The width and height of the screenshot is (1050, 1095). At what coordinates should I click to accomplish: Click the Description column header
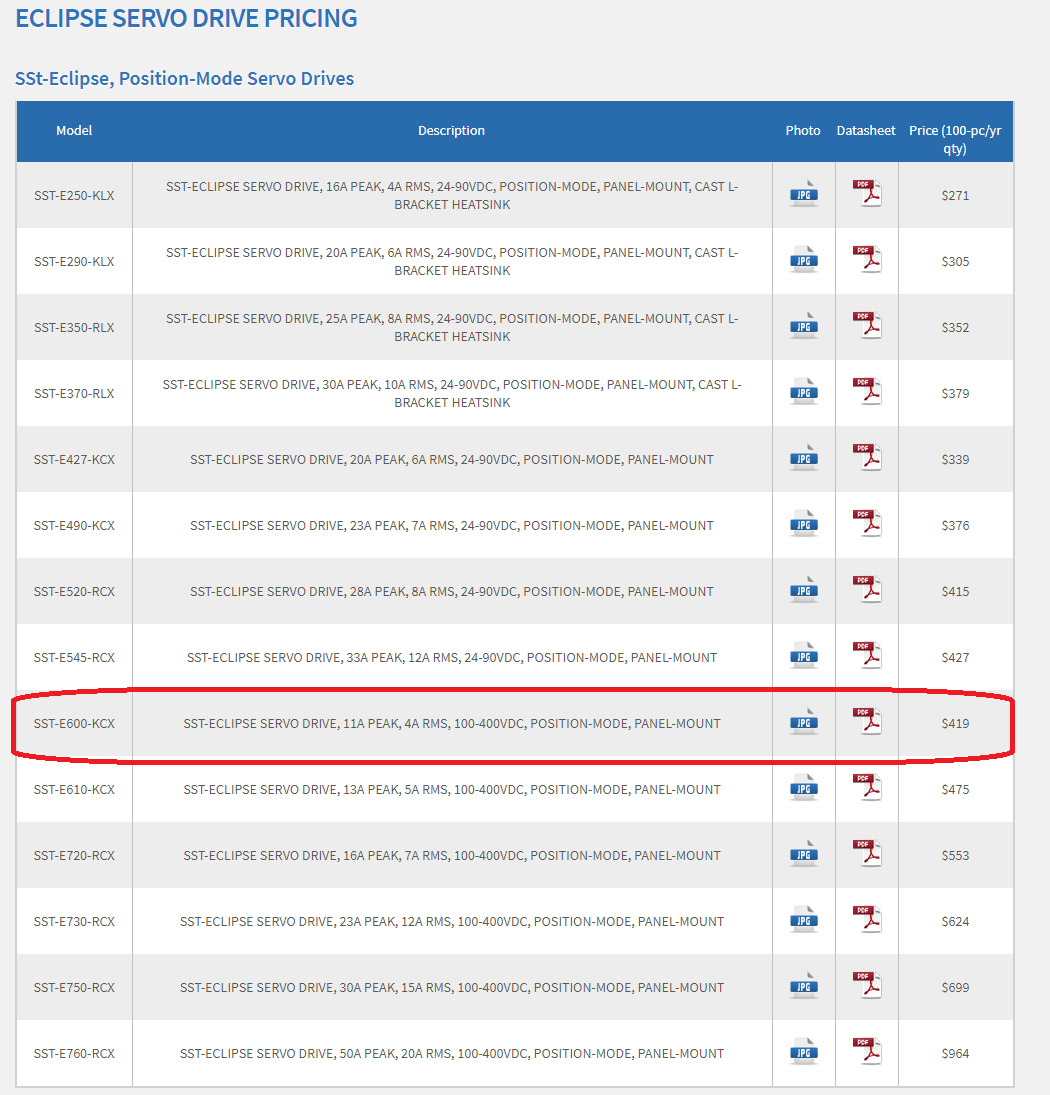451,131
